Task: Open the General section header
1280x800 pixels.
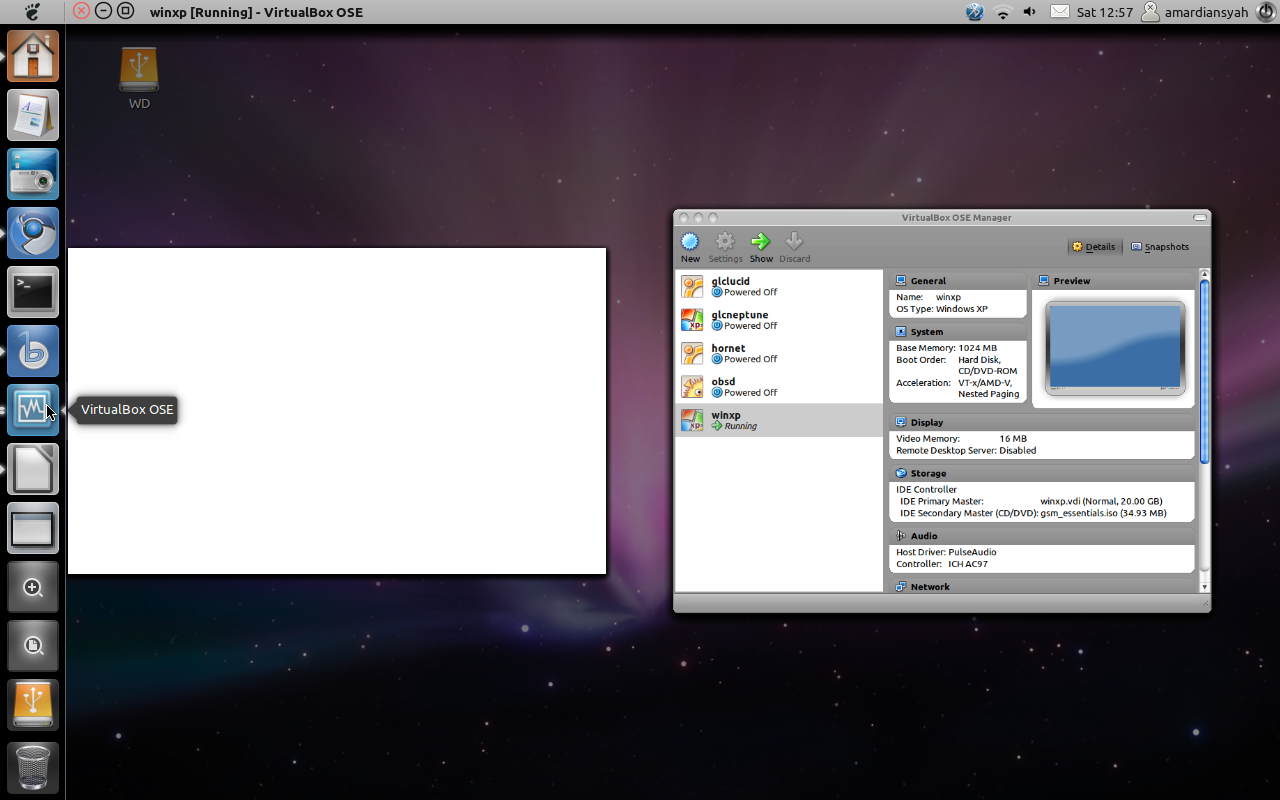Action: point(958,281)
